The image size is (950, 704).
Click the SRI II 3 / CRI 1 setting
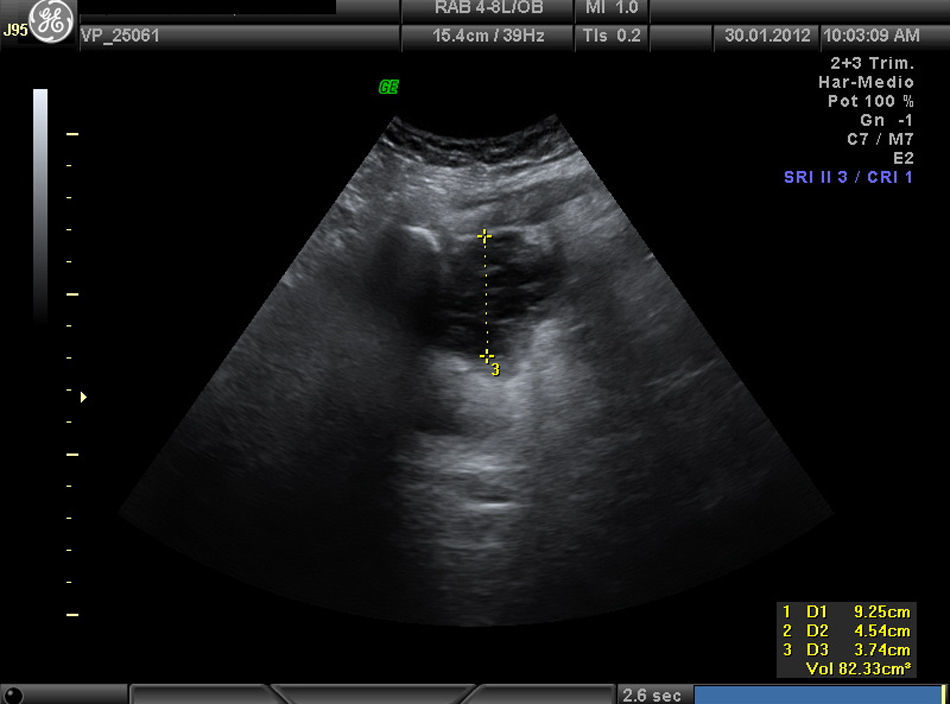coord(848,178)
